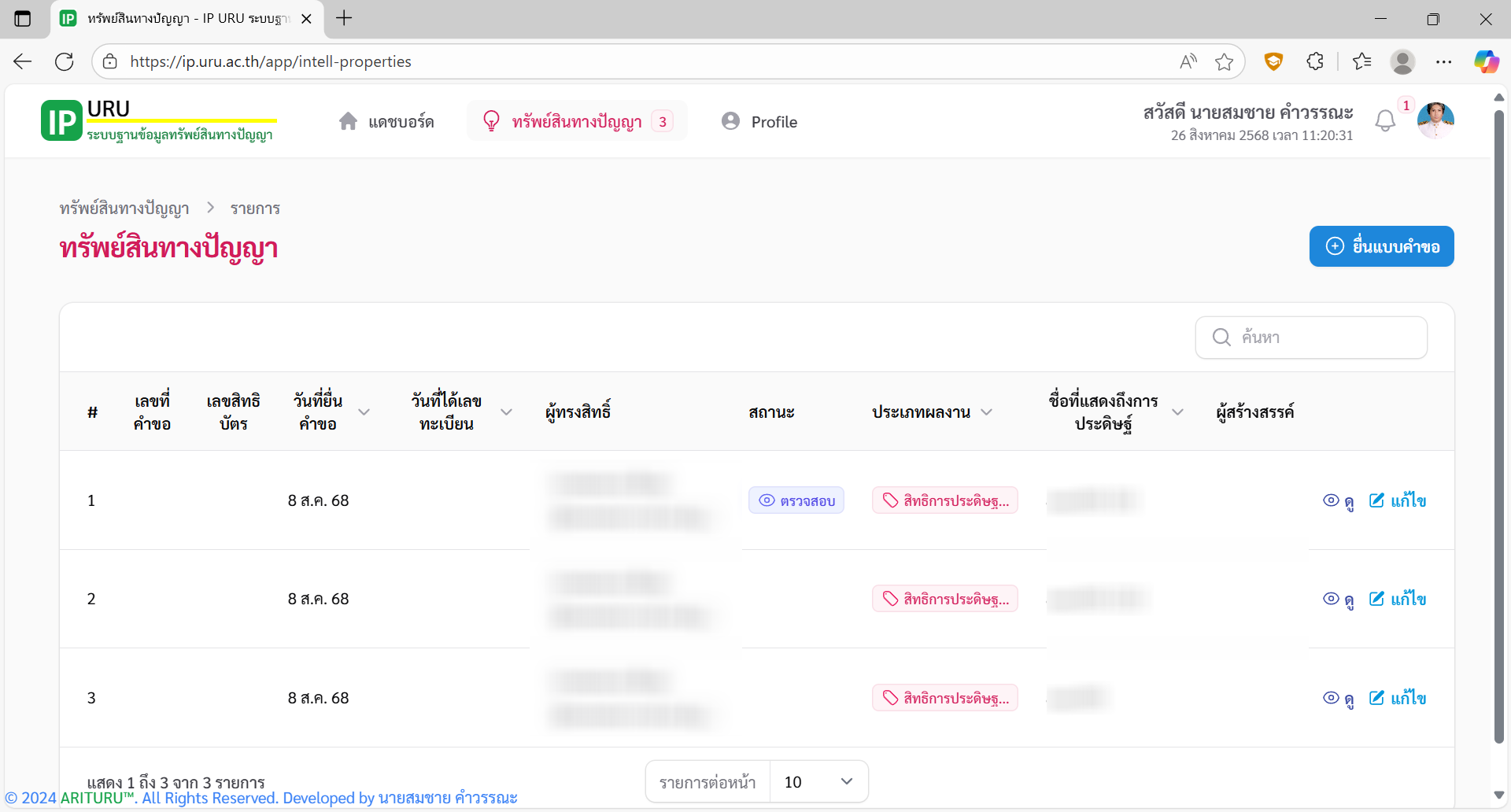Open browser extensions puzzle icon
The height and width of the screenshot is (812, 1511).
pyautogui.click(x=1315, y=61)
